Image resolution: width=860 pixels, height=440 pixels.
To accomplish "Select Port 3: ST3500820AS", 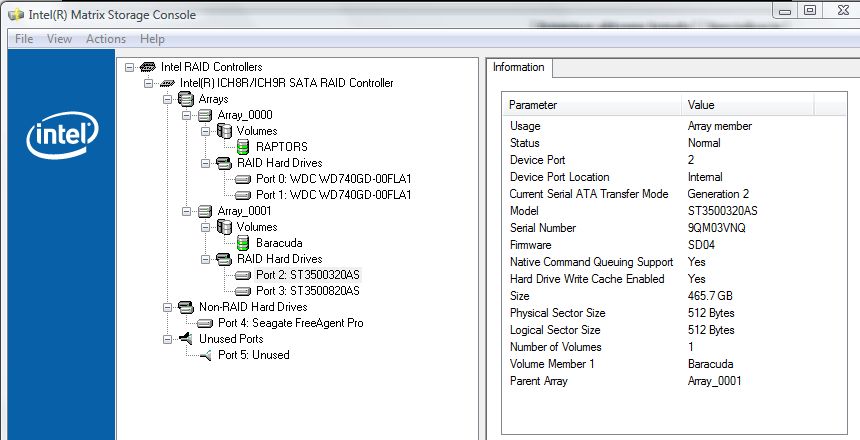I will point(308,291).
